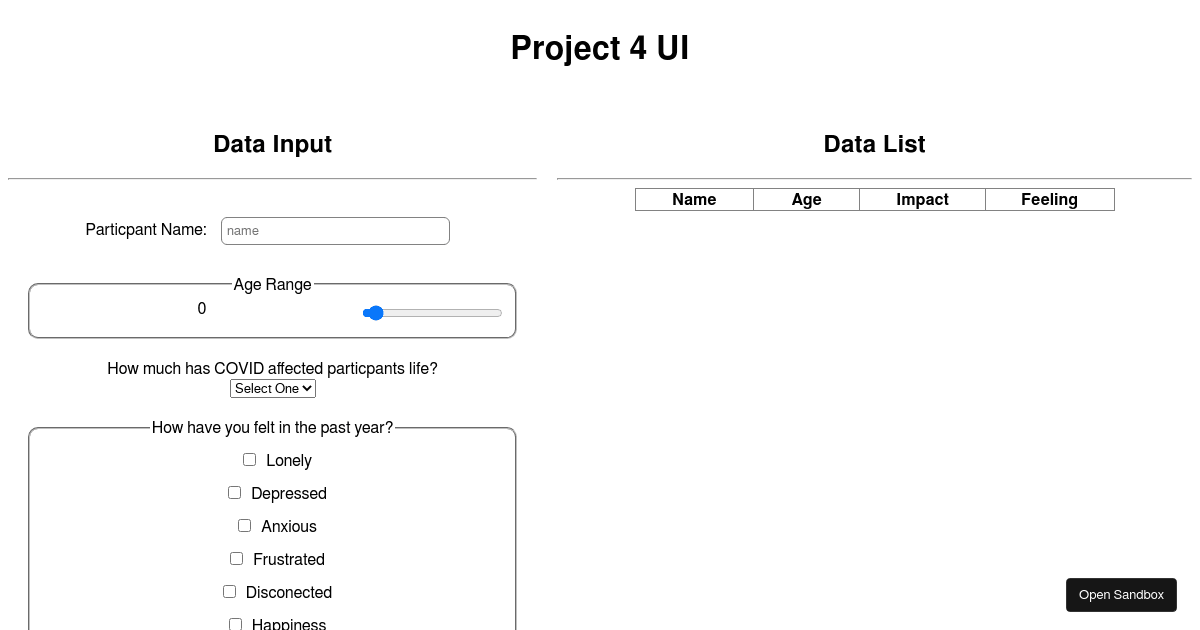Click the Feeling column header

1049,199
